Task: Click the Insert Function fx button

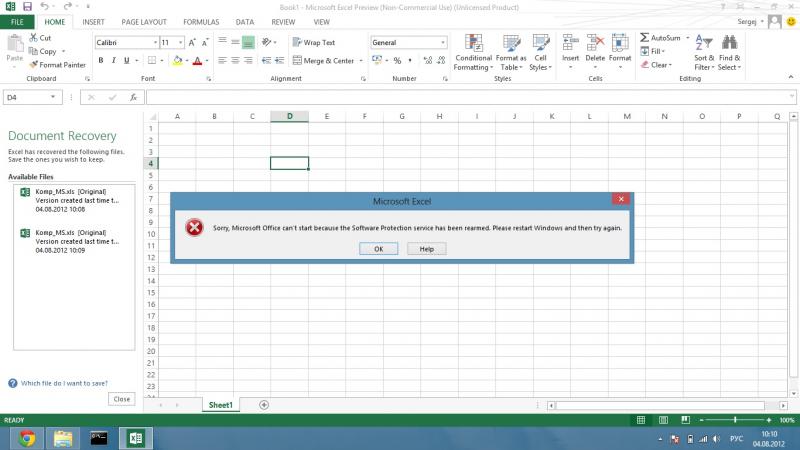Action: tap(134, 97)
